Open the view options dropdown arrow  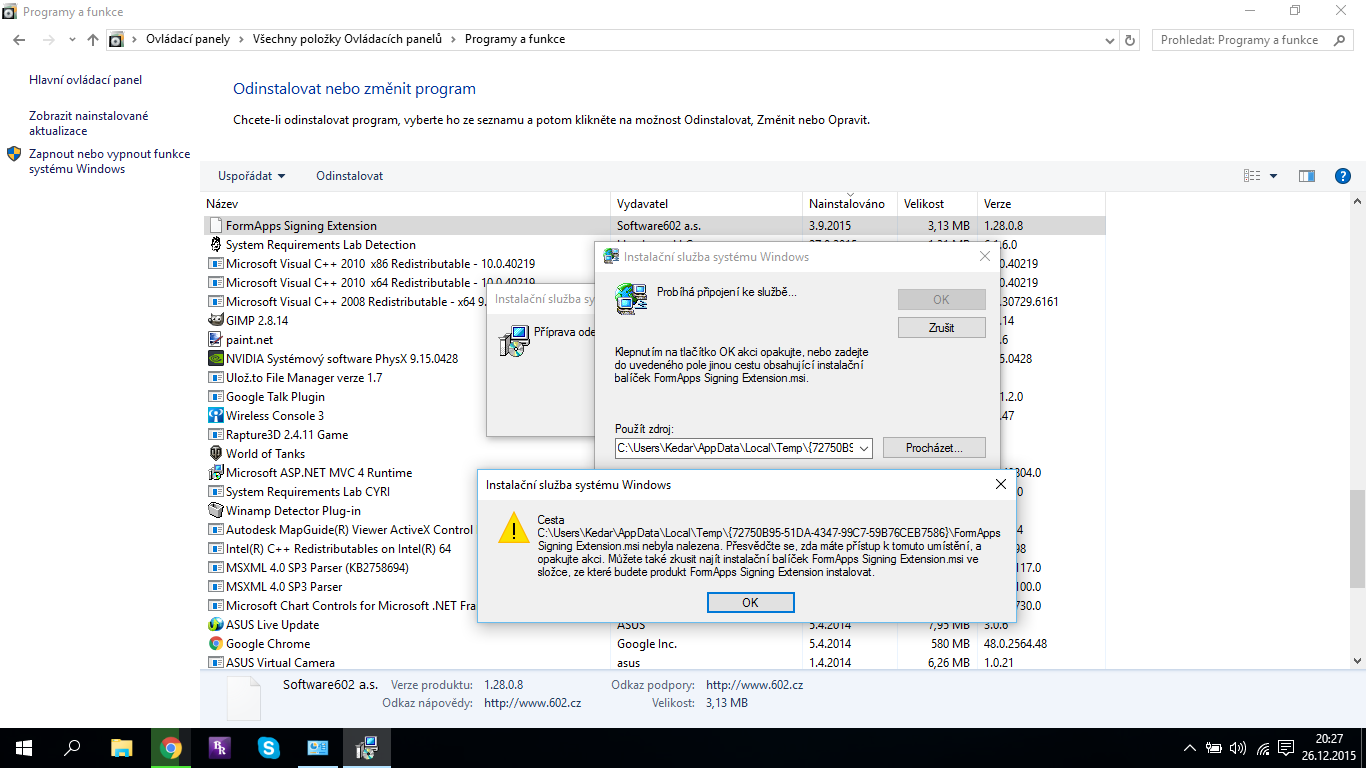pyautogui.click(x=1273, y=176)
